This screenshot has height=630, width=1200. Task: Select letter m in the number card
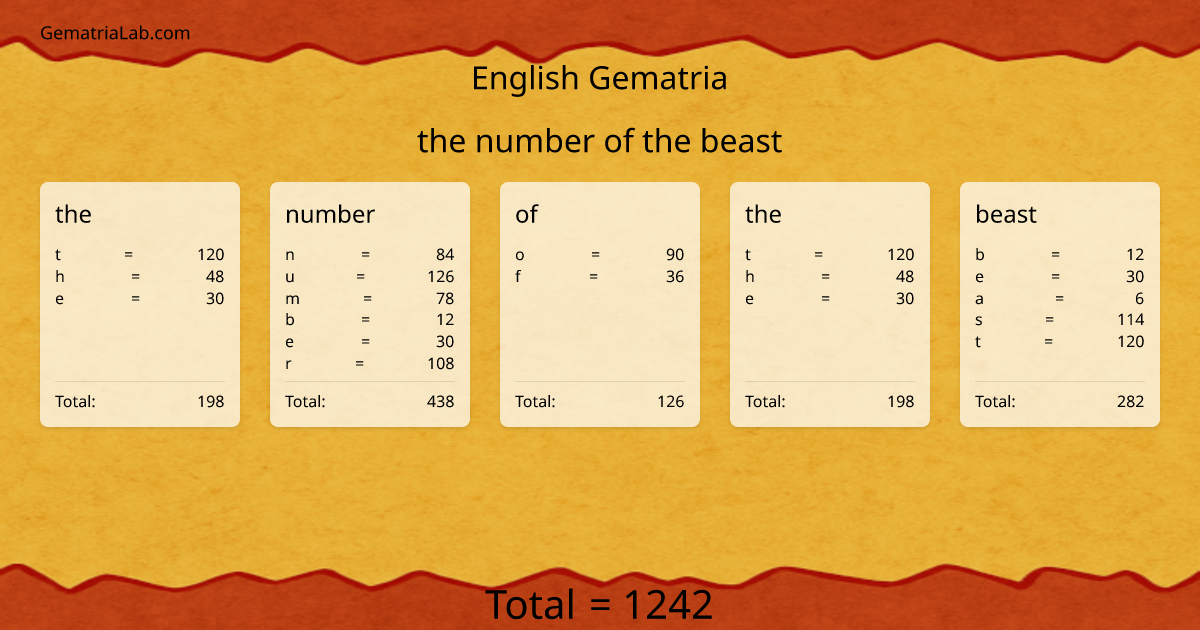pos(292,298)
